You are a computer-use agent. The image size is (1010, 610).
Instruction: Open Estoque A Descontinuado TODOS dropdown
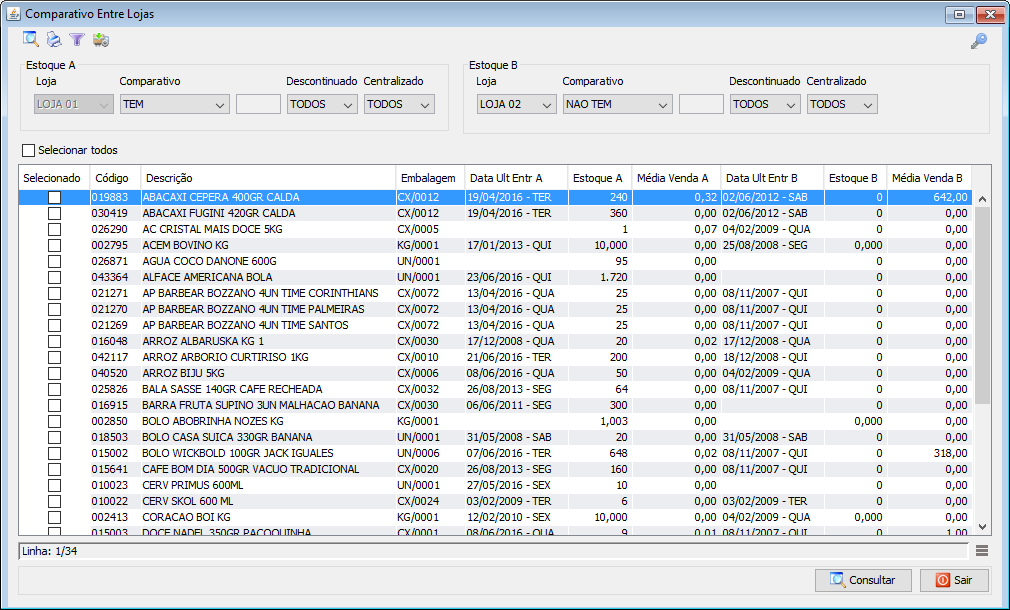(322, 104)
